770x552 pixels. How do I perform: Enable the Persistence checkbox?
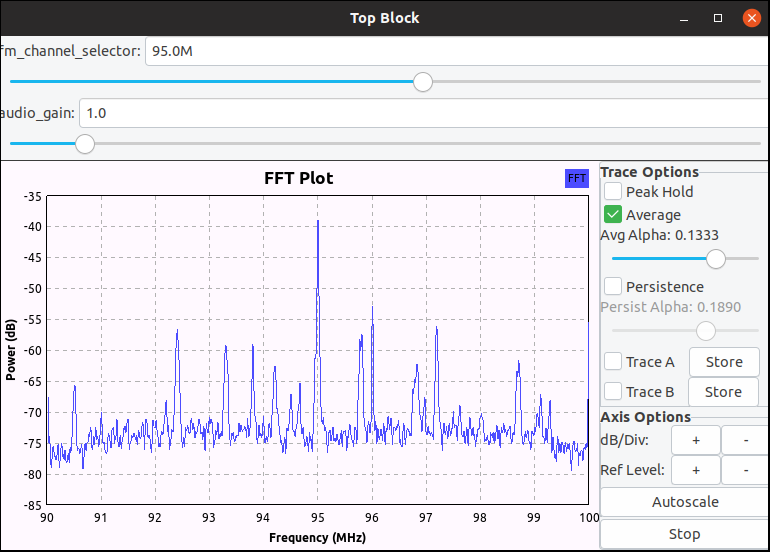tap(613, 286)
